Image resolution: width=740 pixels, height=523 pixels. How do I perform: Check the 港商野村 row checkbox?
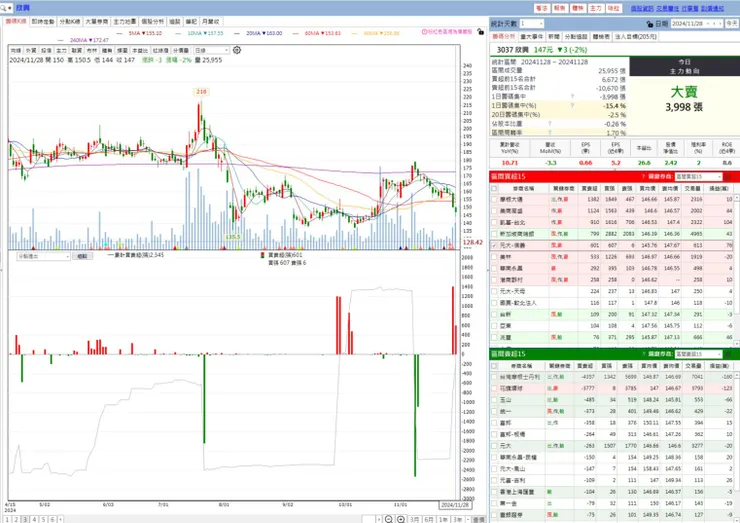pos(494,280)
